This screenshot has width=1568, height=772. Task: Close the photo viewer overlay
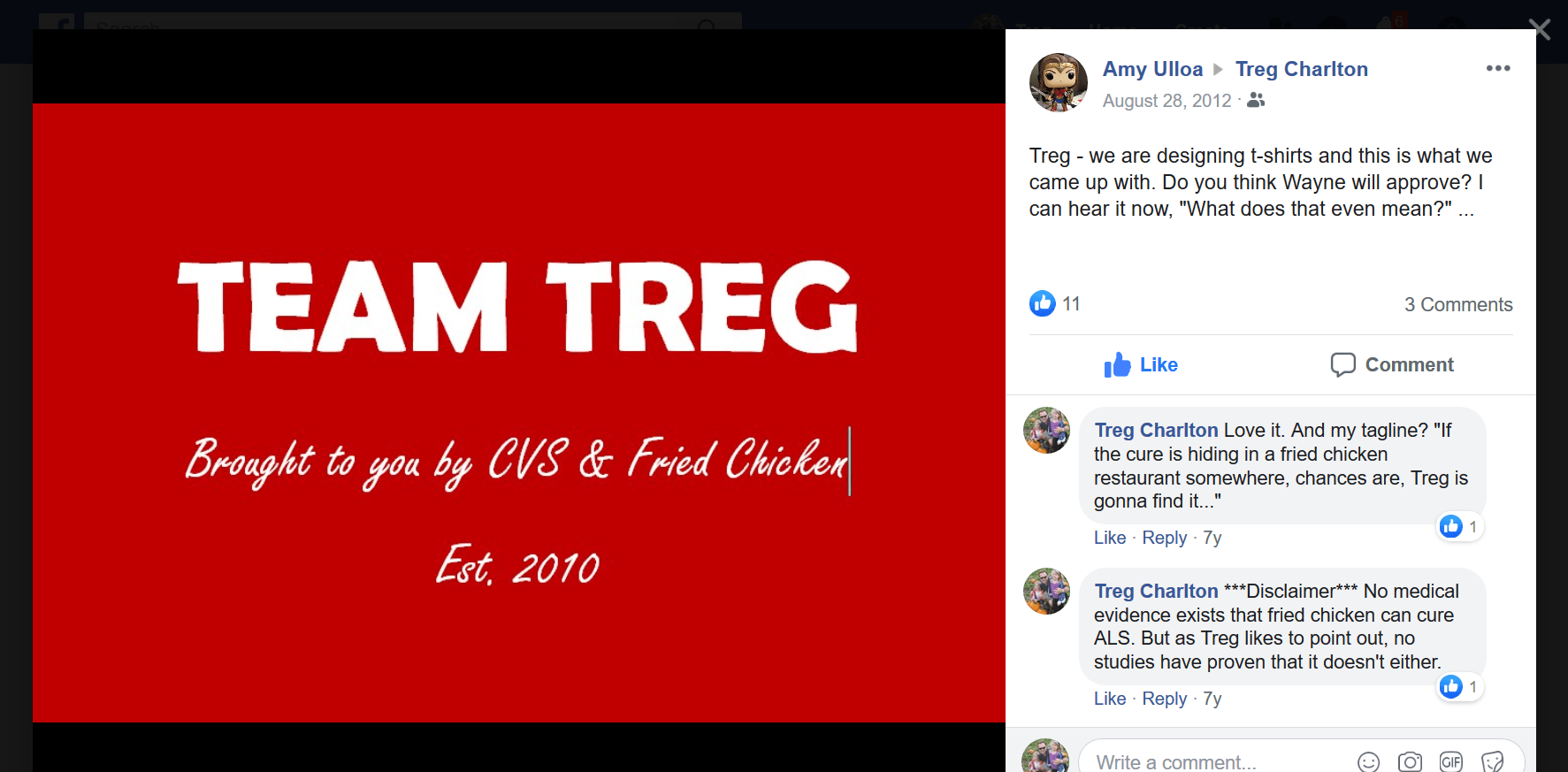pos(1540,29)
